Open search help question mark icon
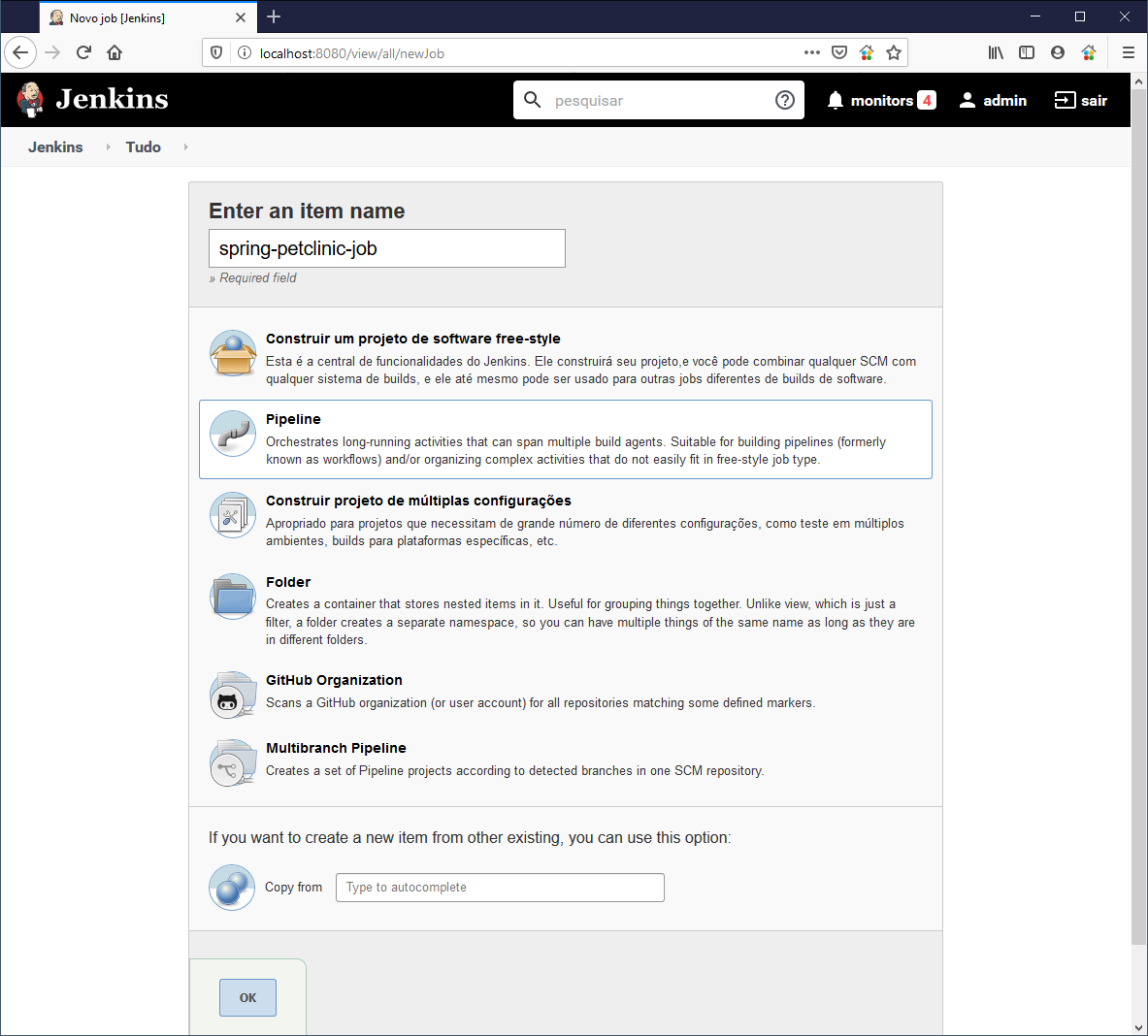1148x1036 pixels. pos(785,100)
